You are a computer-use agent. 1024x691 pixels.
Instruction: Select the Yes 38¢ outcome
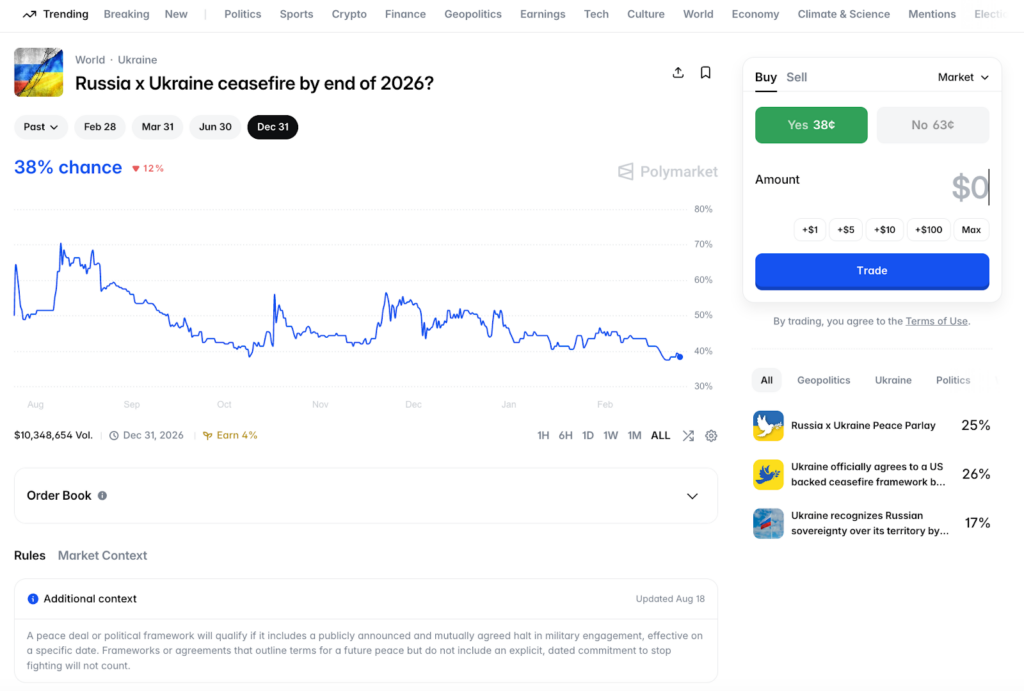[x=811, y=125]
